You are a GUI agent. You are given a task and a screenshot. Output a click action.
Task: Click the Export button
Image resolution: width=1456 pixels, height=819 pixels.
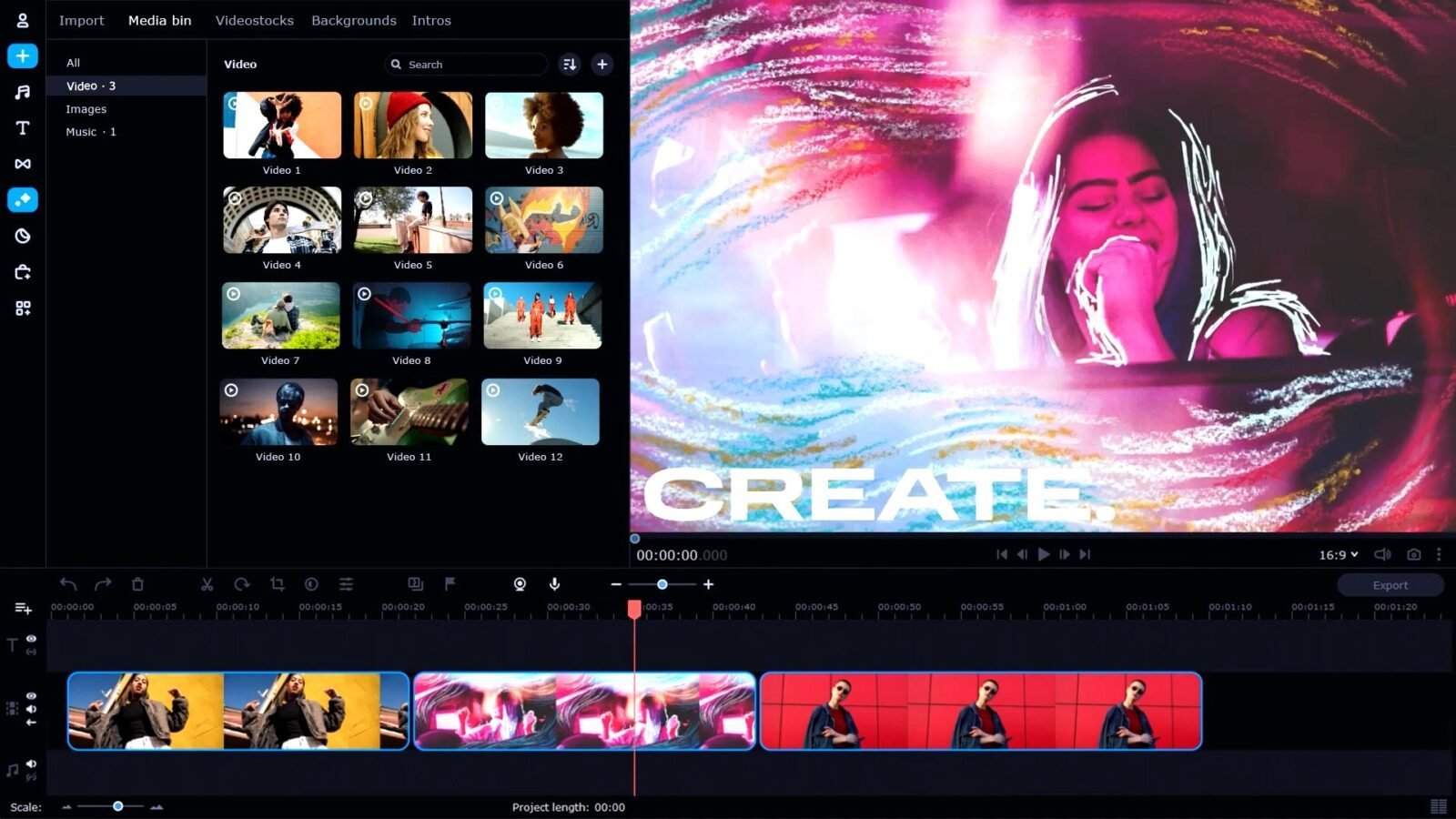[1390, 585]
